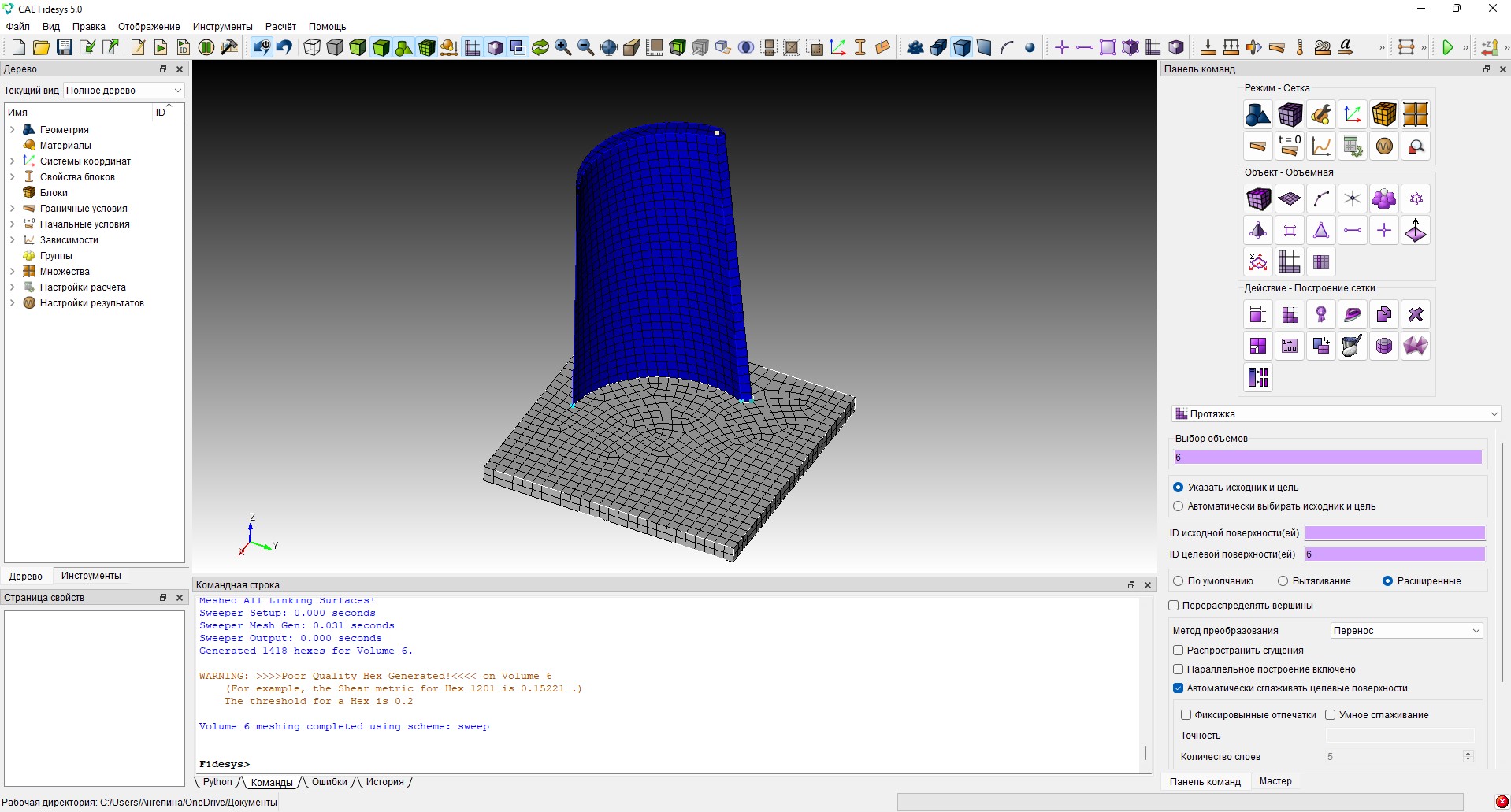The image size is (1511, 812).
Task: Open initial conditions t=0 mode icon
Action: pyautogui.click(x=1290, y=146)
